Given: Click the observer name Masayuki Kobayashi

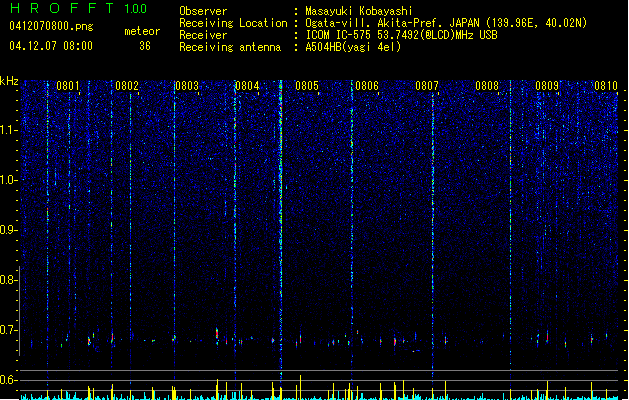Looking at the screenshot, I should 359,11.
